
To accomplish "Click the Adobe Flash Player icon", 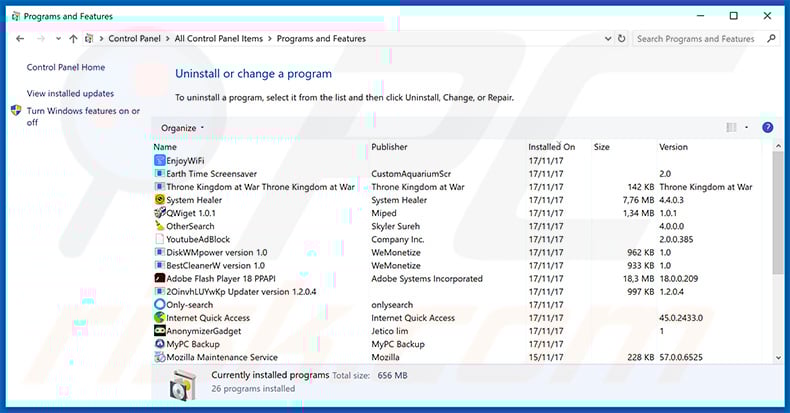I will (x=160, y=279).
